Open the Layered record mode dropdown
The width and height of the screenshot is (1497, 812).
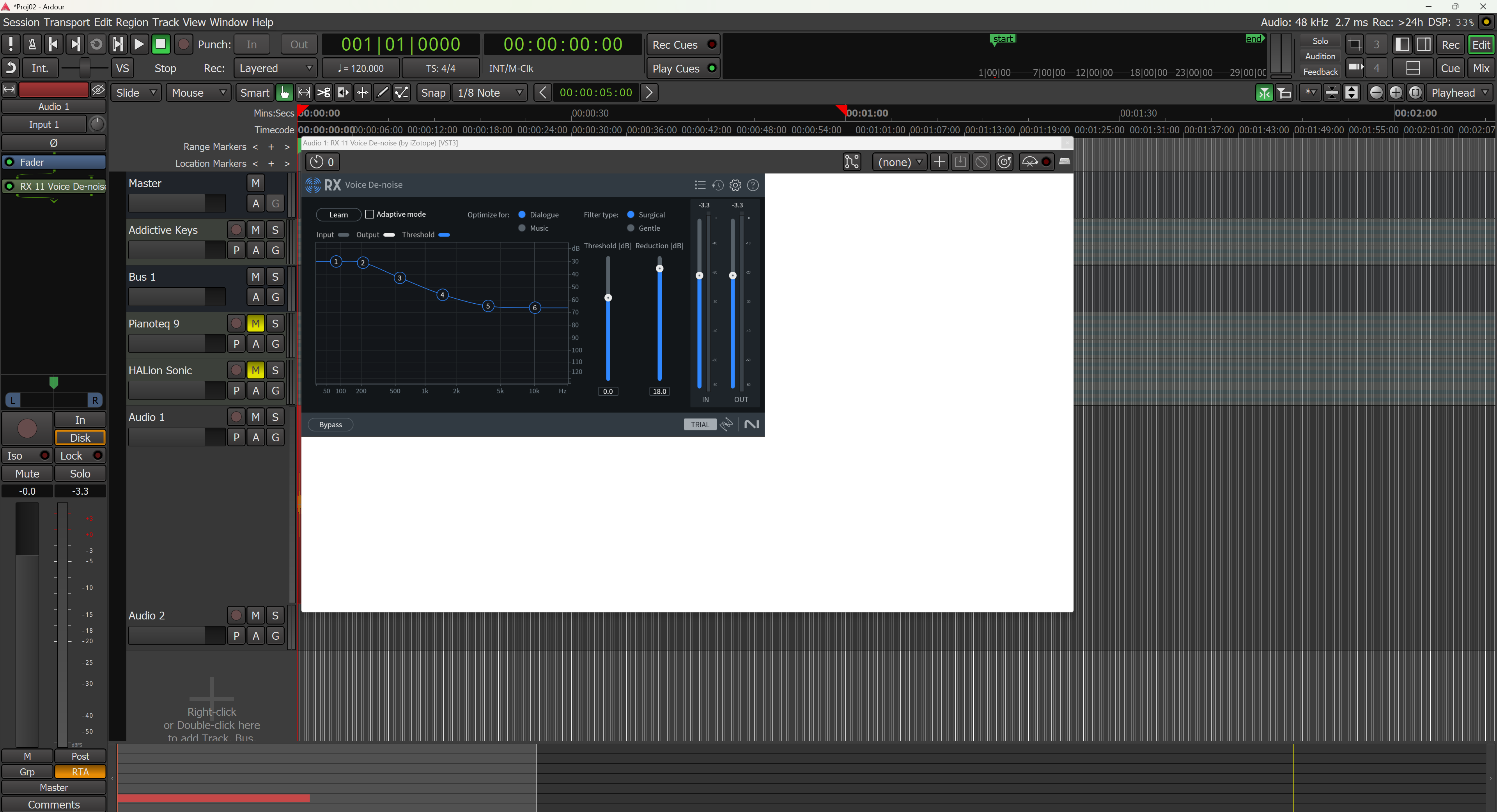275,69
